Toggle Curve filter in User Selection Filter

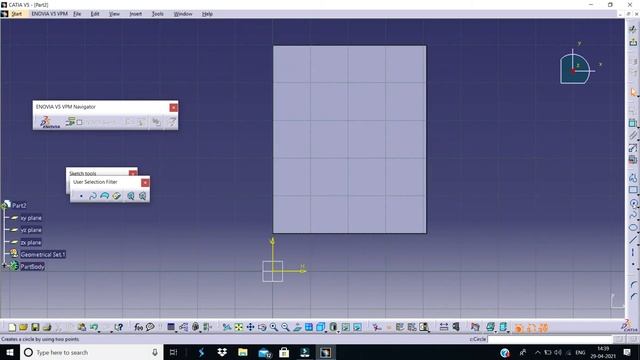tap(93, 196)
